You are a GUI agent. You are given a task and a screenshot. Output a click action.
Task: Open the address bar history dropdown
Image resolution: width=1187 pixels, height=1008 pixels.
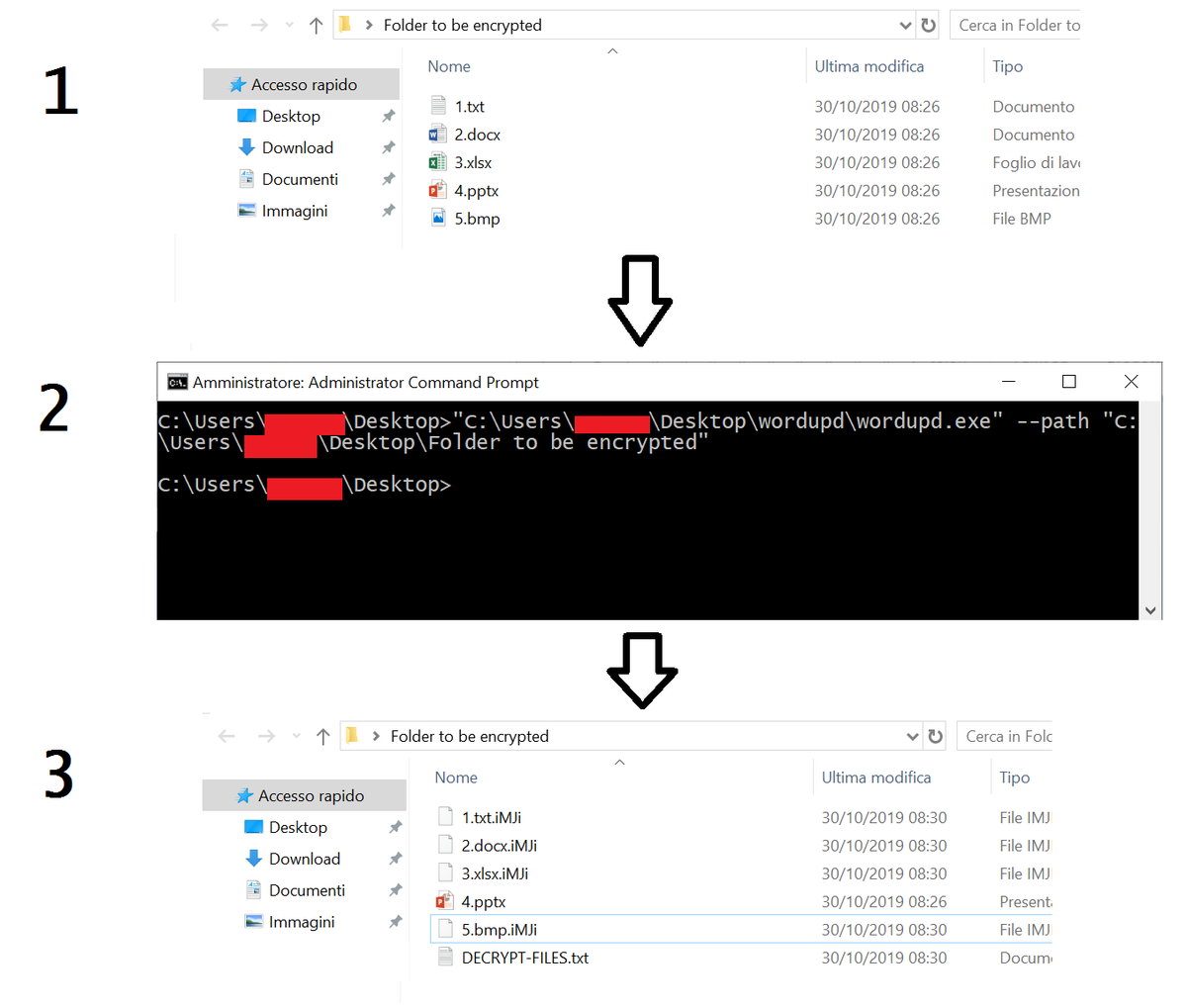click(x=906, y=25)
